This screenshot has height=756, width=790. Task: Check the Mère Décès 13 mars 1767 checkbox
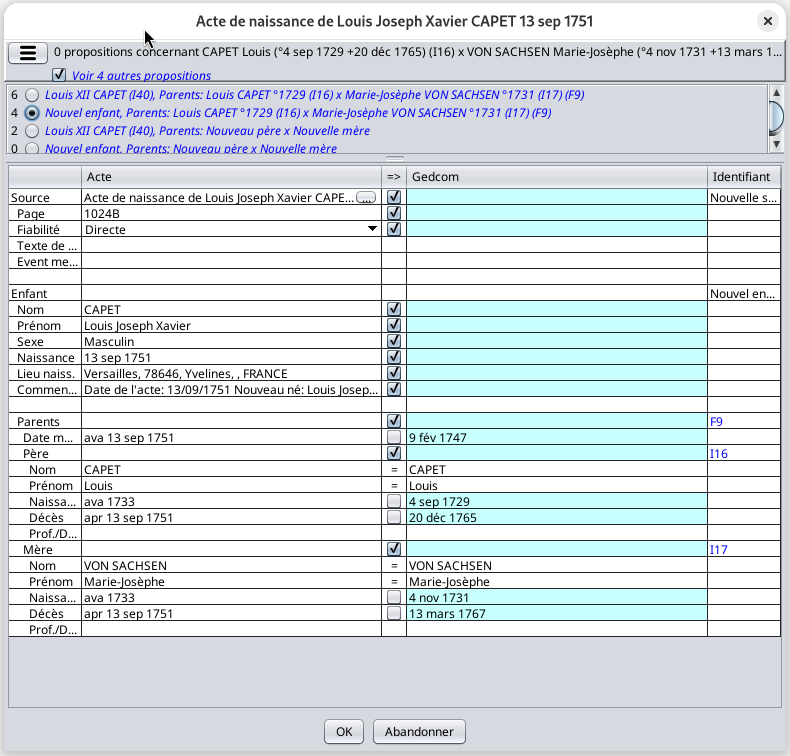pos(394,613)
